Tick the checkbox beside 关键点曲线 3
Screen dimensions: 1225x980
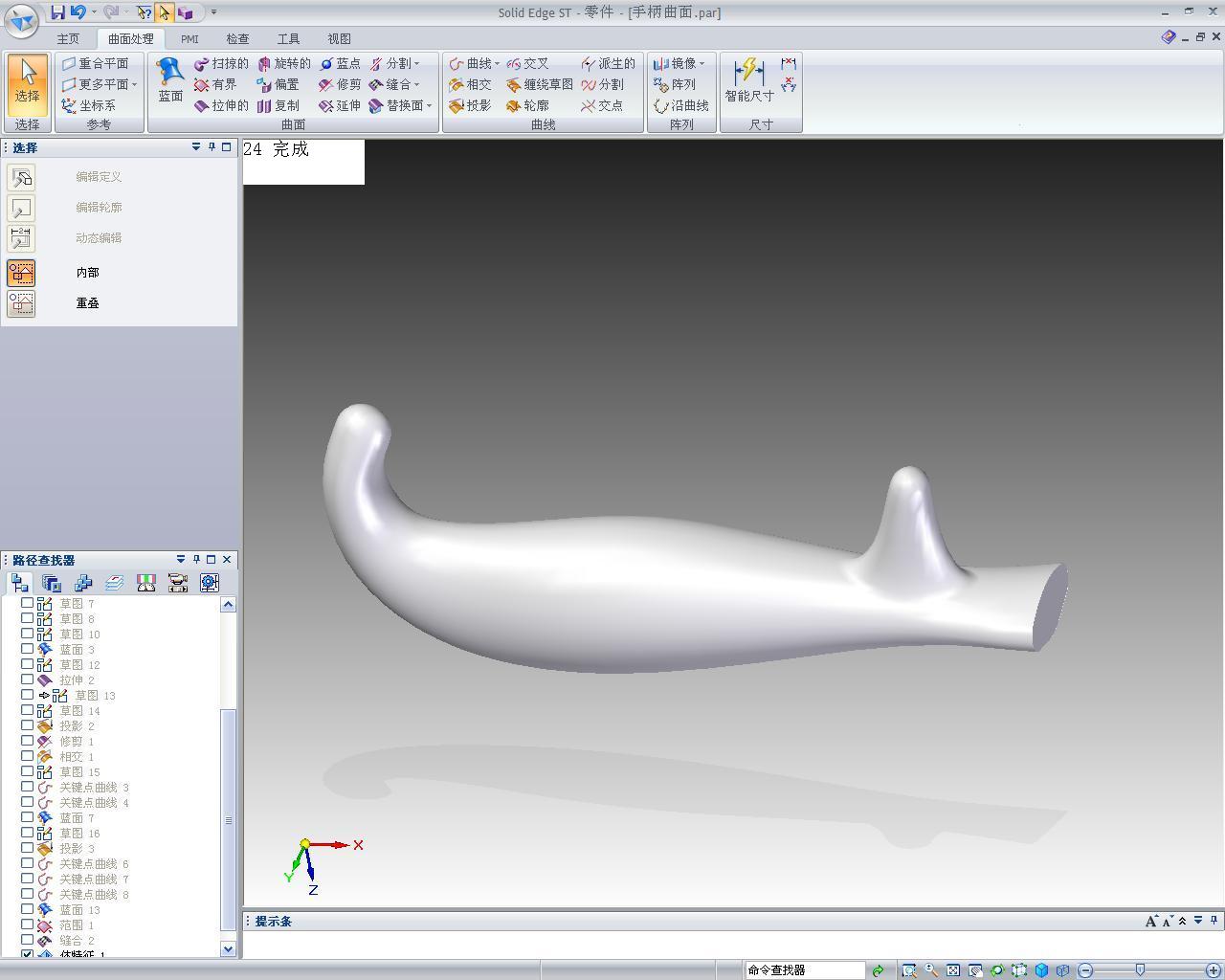click(28, 787)
